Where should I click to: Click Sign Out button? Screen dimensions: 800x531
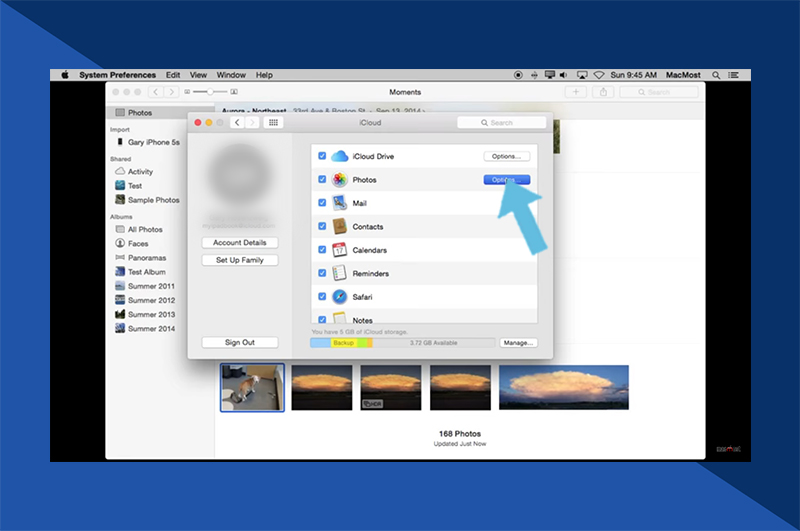[x=240, y=343]
